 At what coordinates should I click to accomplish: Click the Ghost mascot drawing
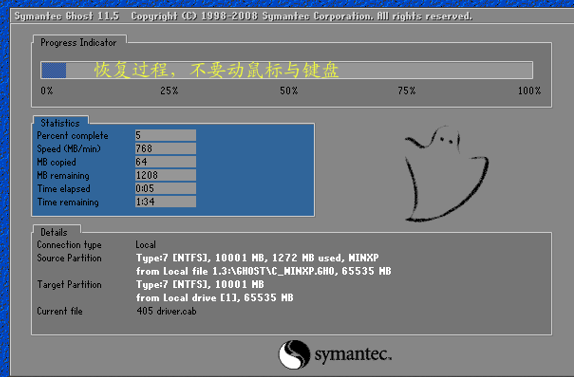447,174
